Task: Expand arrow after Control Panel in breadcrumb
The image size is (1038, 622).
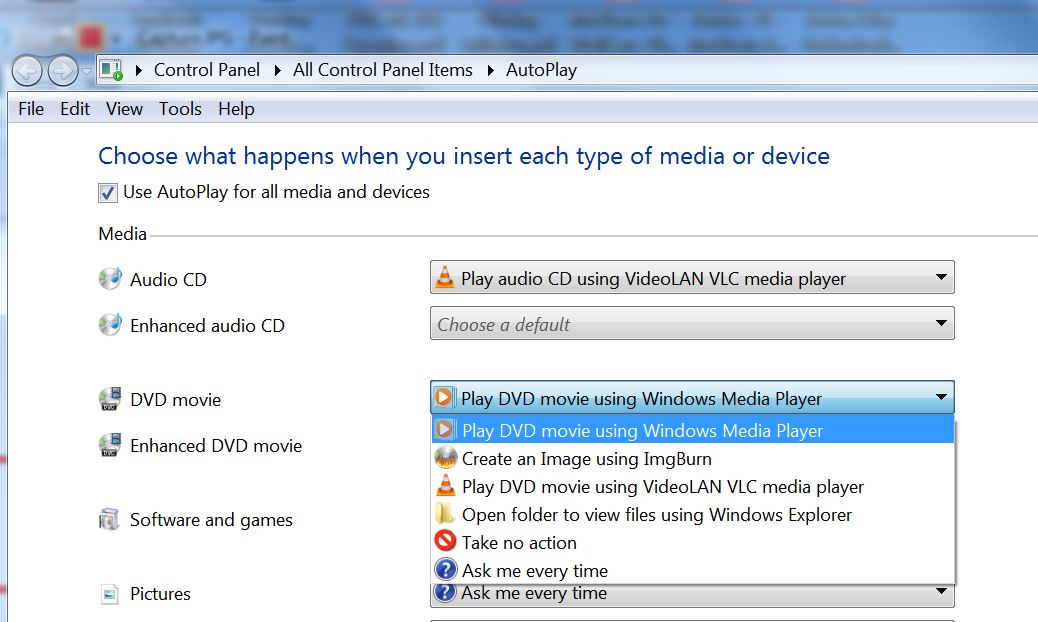Action: coord(277,70)
